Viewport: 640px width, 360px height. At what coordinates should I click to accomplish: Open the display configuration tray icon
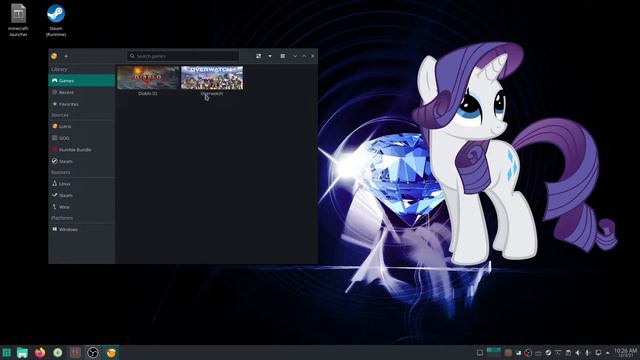click(598, 353)
